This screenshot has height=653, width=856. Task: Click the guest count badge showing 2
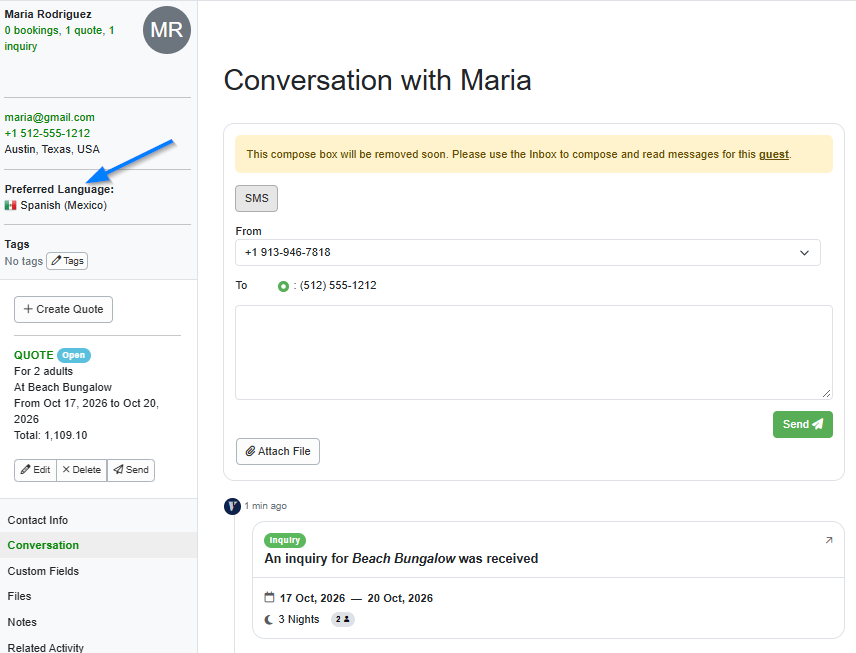point(343,619)
